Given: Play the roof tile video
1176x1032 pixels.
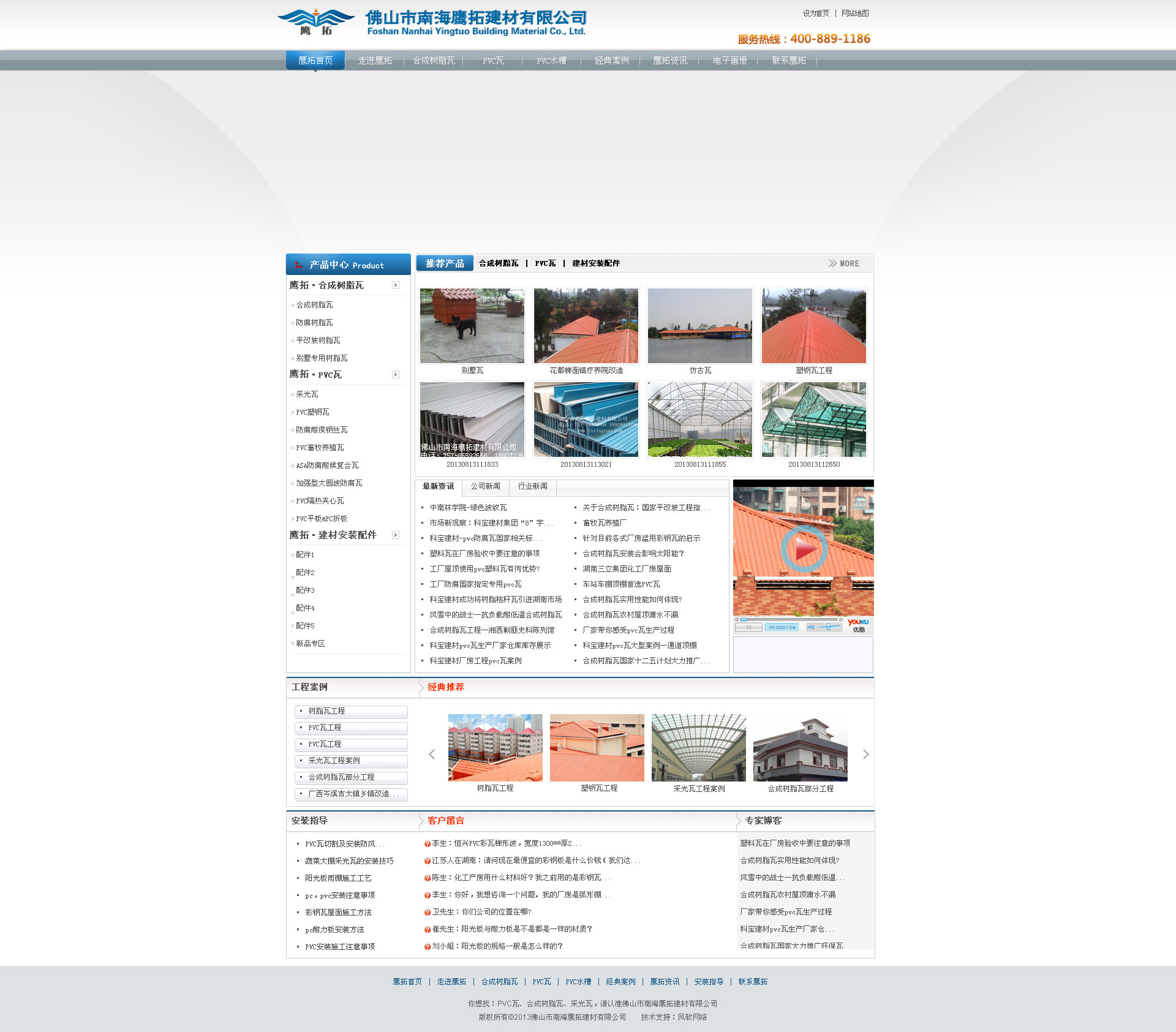Looking at the screenshot, I should point(804,549).
